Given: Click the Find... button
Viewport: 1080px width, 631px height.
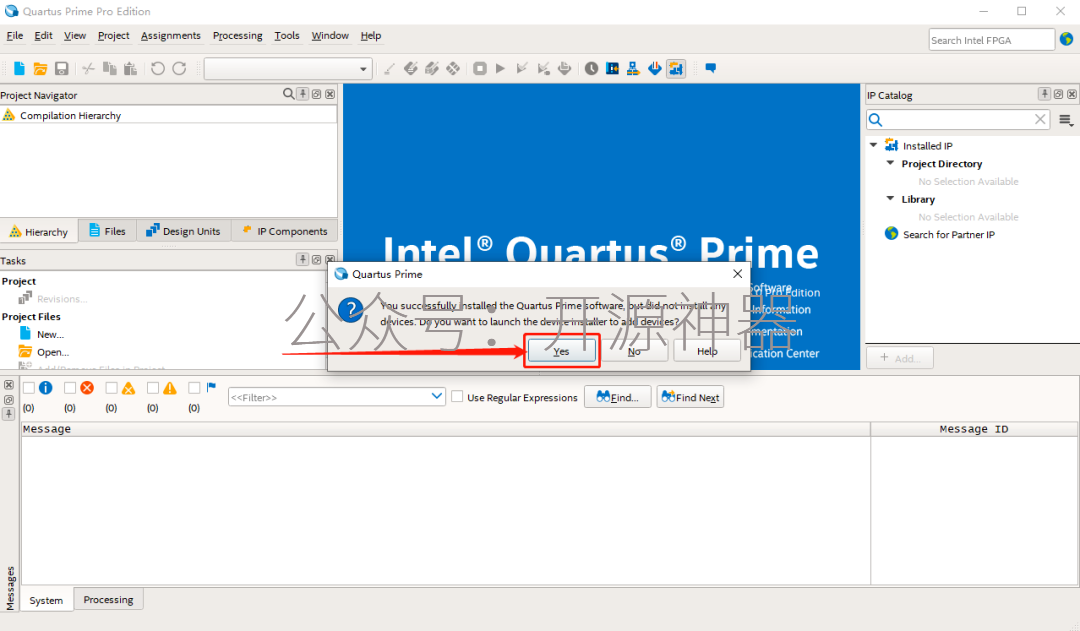Looking at the screenshot, I should coord(617,397).
